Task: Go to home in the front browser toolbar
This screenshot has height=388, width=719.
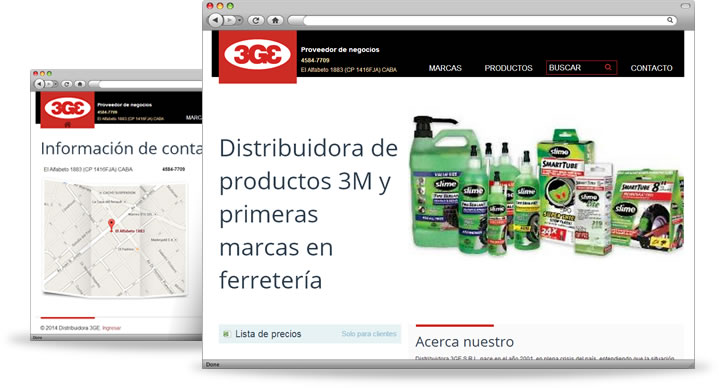Action: (x=275, y=20)
